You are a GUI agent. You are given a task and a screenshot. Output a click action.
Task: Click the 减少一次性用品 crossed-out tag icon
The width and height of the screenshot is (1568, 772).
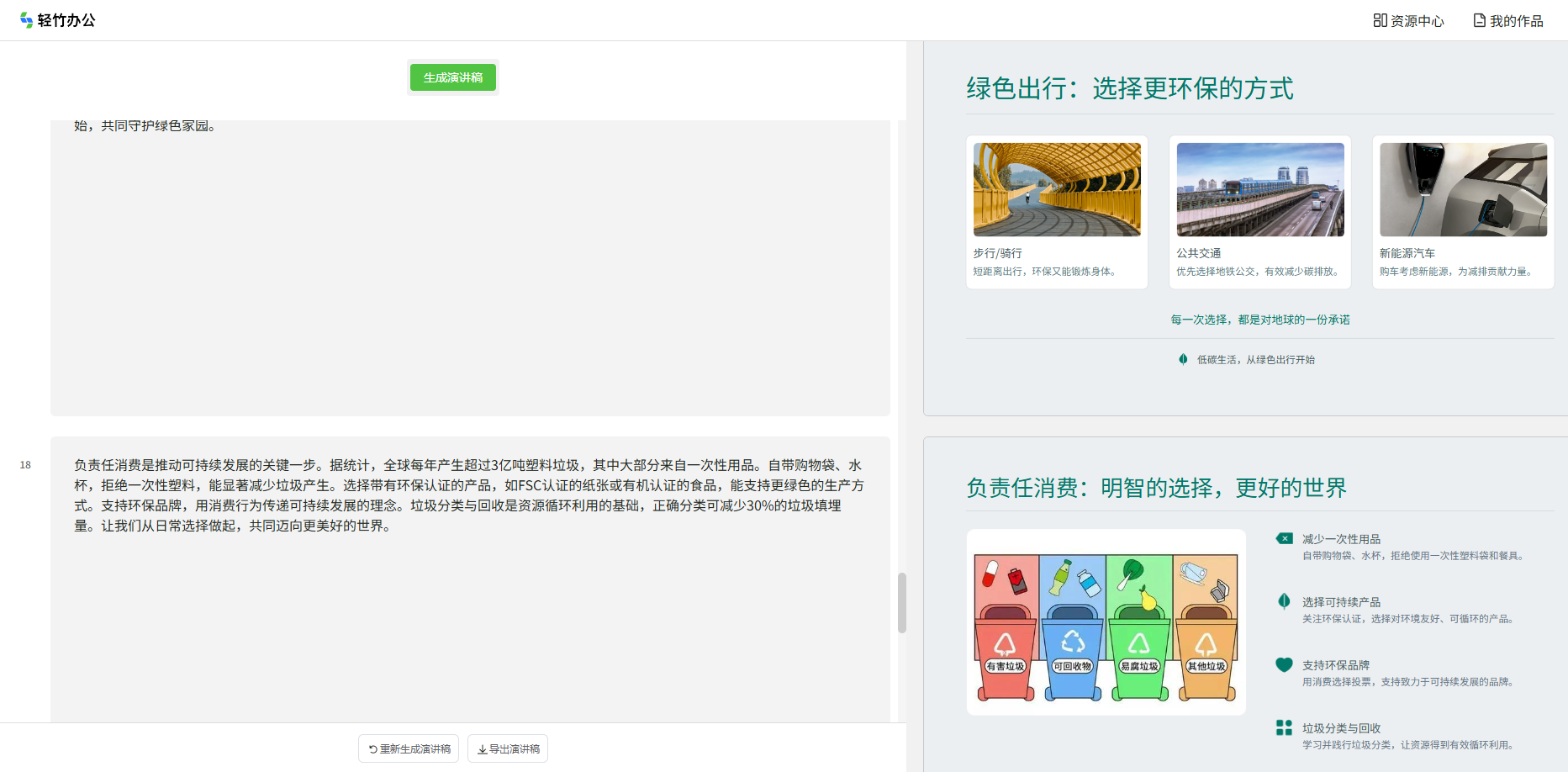(1284, 538)
